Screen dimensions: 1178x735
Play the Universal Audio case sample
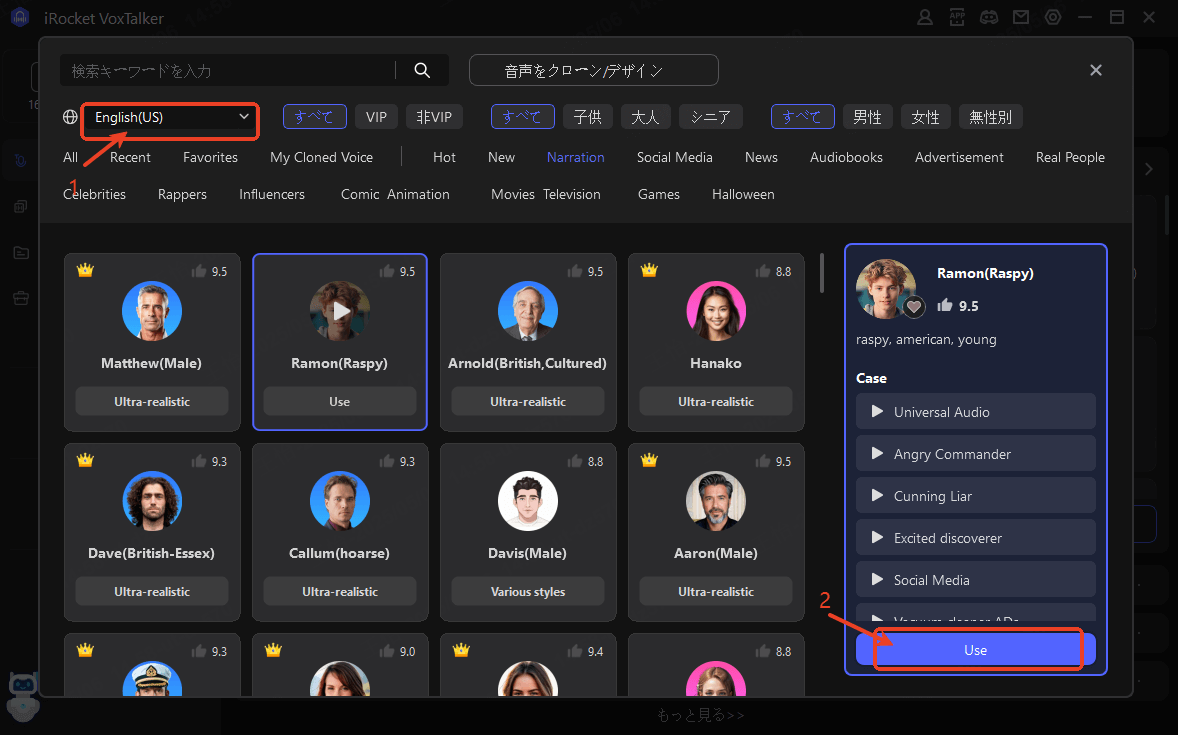click(877, 411)
